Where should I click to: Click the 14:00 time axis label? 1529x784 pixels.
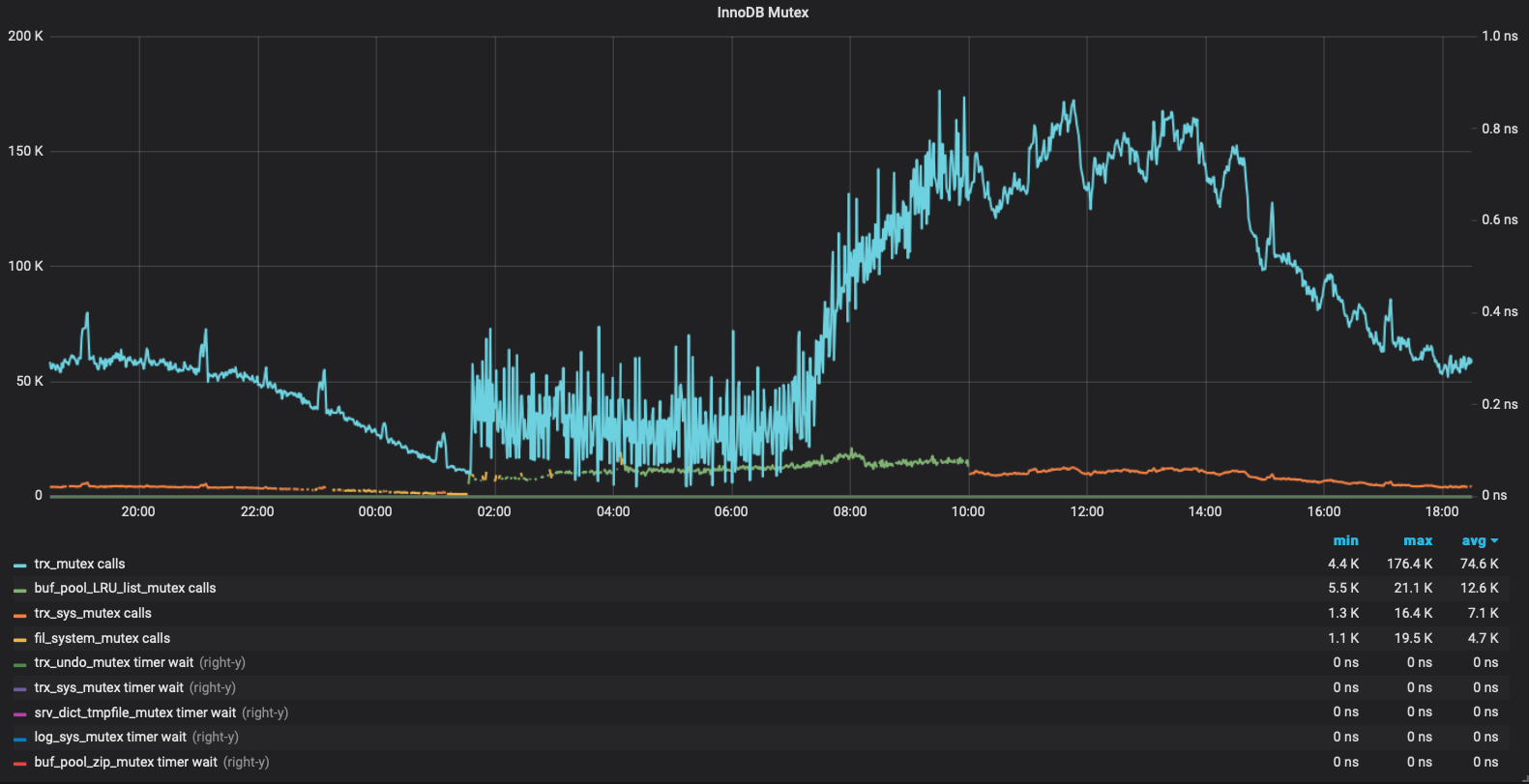1205,511
